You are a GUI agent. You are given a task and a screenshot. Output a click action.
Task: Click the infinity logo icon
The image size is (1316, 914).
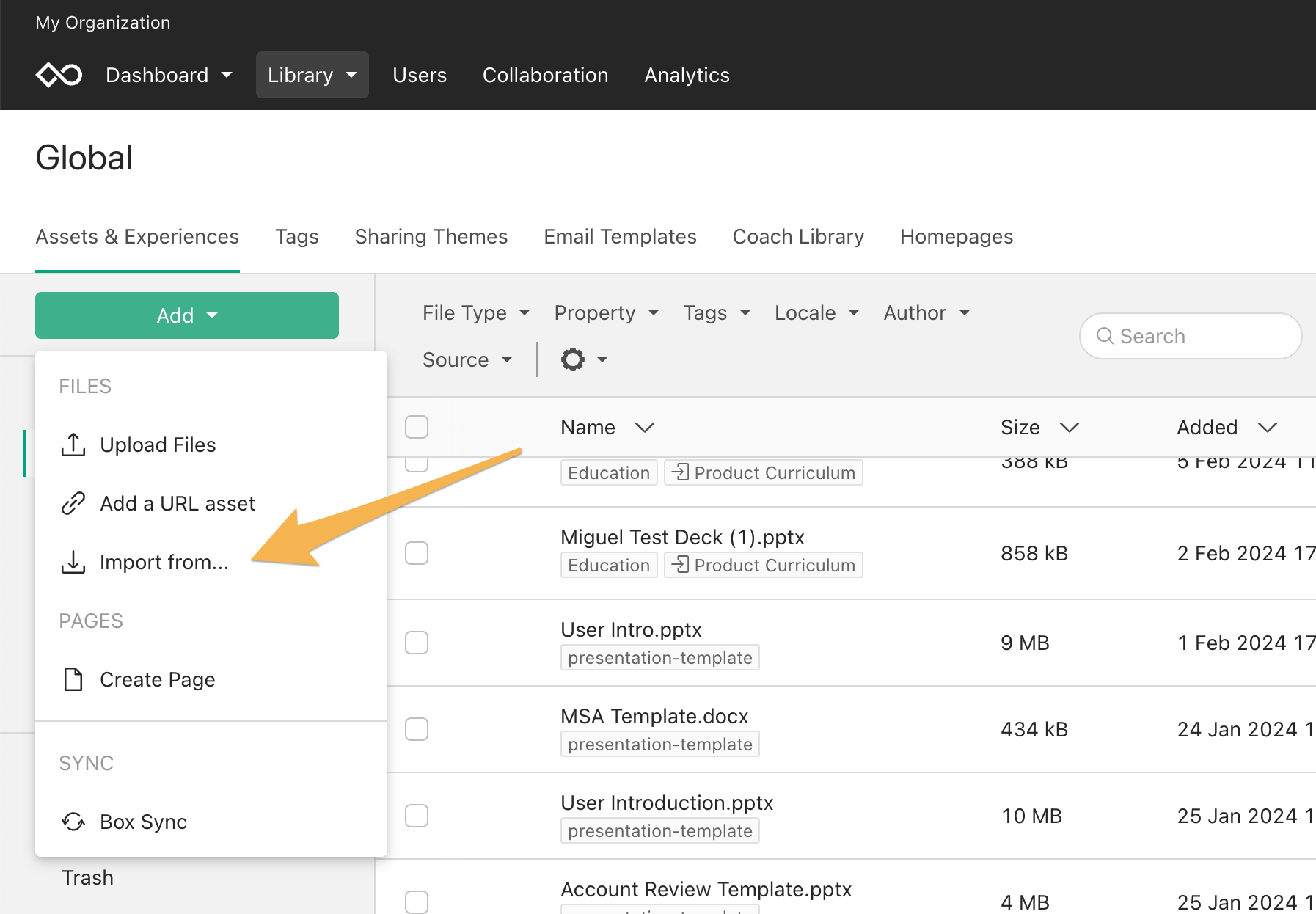59,75
